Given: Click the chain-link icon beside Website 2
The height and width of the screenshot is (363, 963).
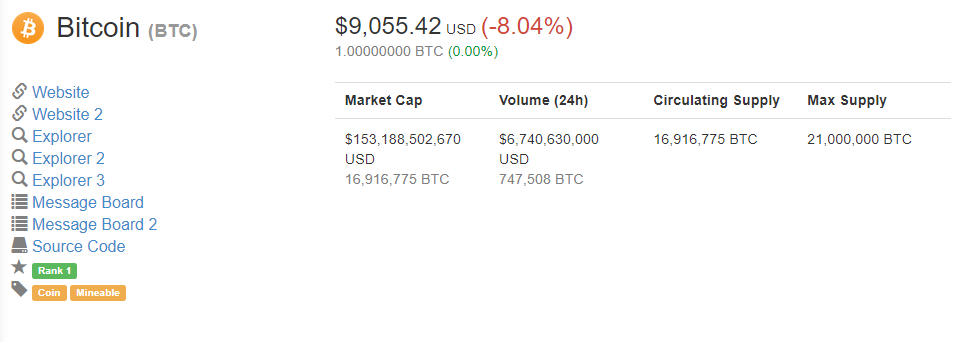Looking at the screenshot, I should coord(20,114).
